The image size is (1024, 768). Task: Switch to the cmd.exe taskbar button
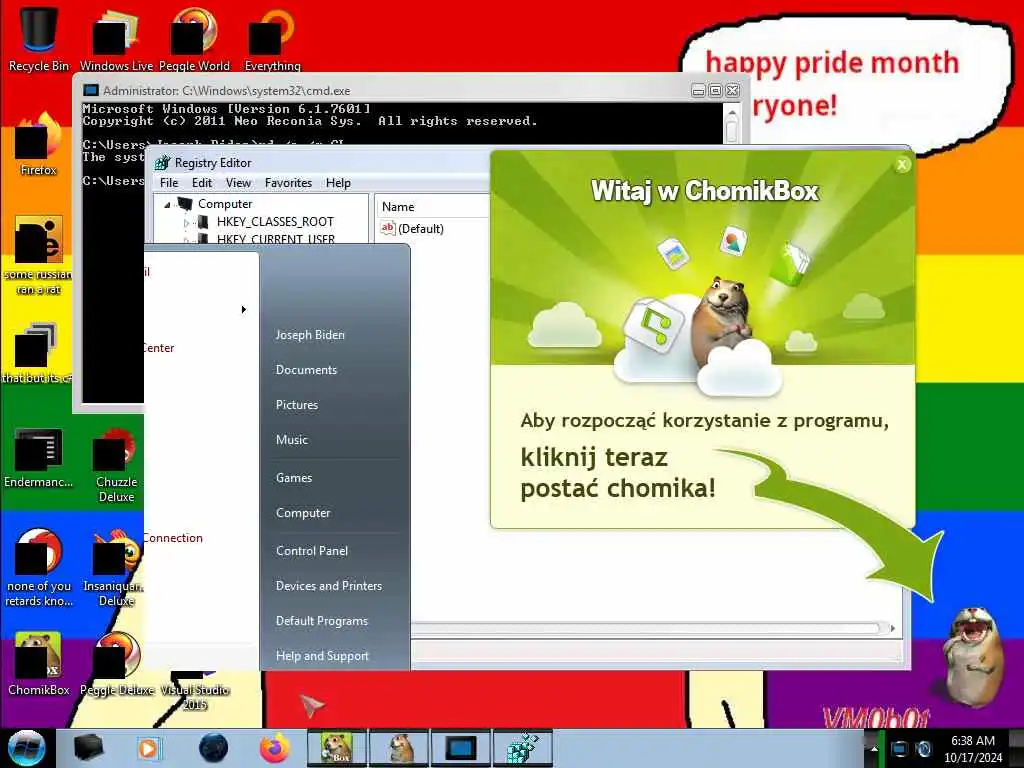tap(461, 748)
